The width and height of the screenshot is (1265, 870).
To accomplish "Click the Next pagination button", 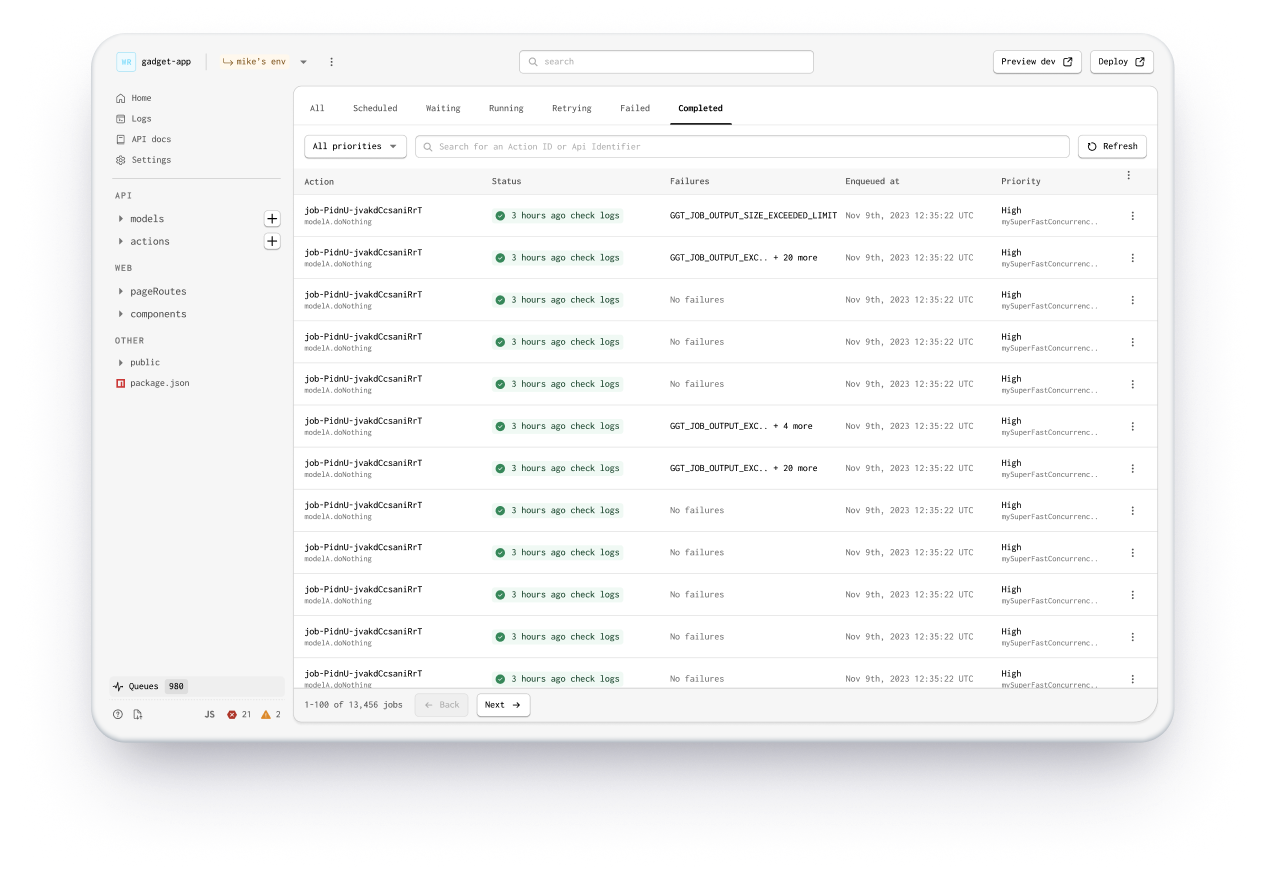I will 503,705.
